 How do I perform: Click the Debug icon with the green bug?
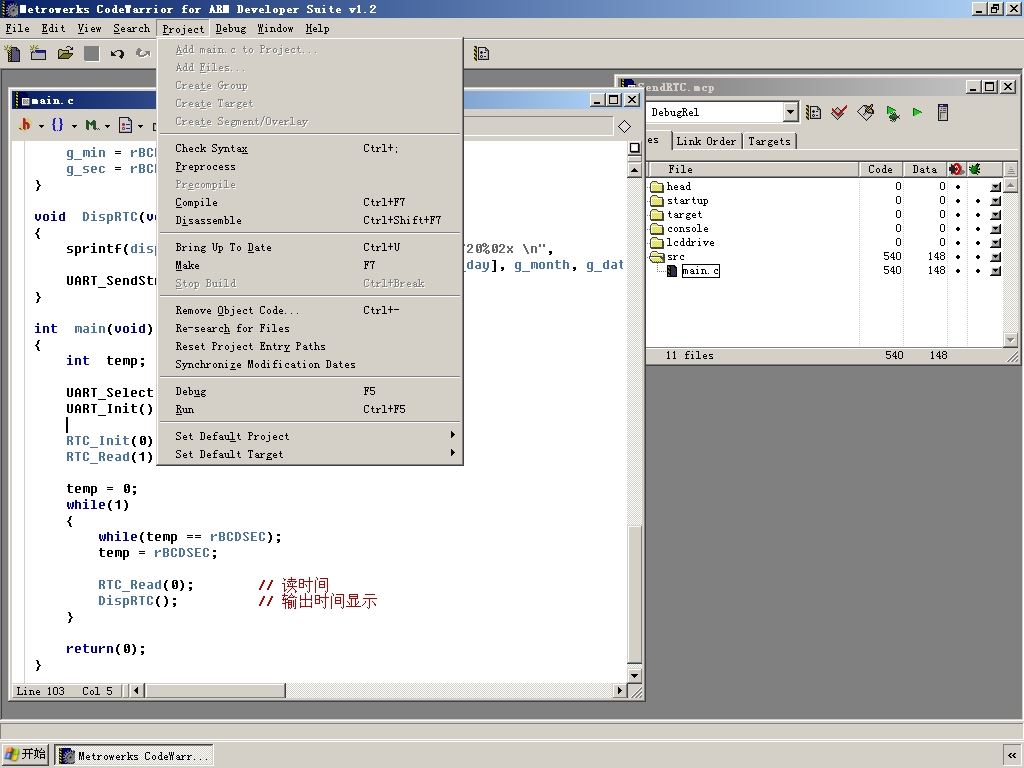pyautogui.click(x=892, y=113)
